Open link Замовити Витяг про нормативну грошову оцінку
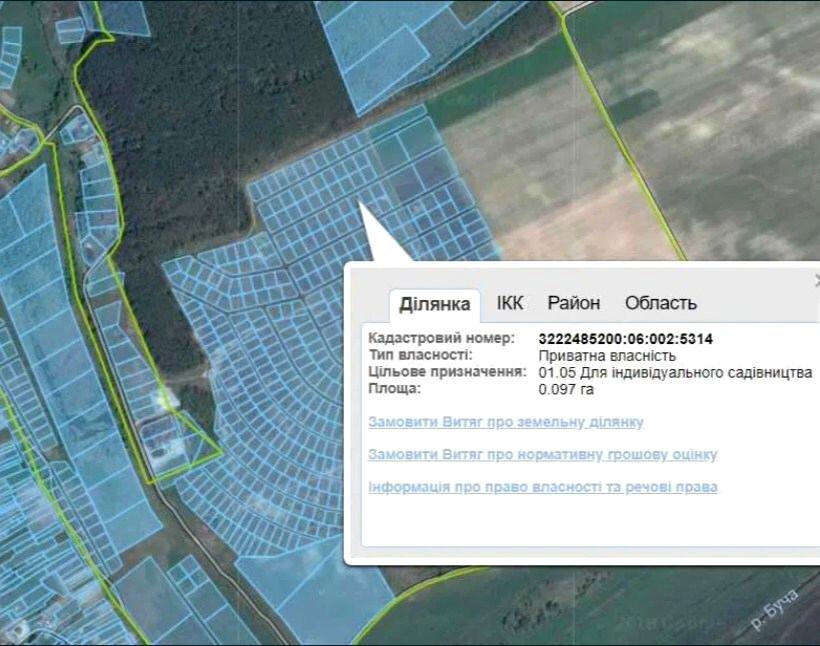Image resolution: width=820 pixels, height=646 pixels. tap(542, 455)
